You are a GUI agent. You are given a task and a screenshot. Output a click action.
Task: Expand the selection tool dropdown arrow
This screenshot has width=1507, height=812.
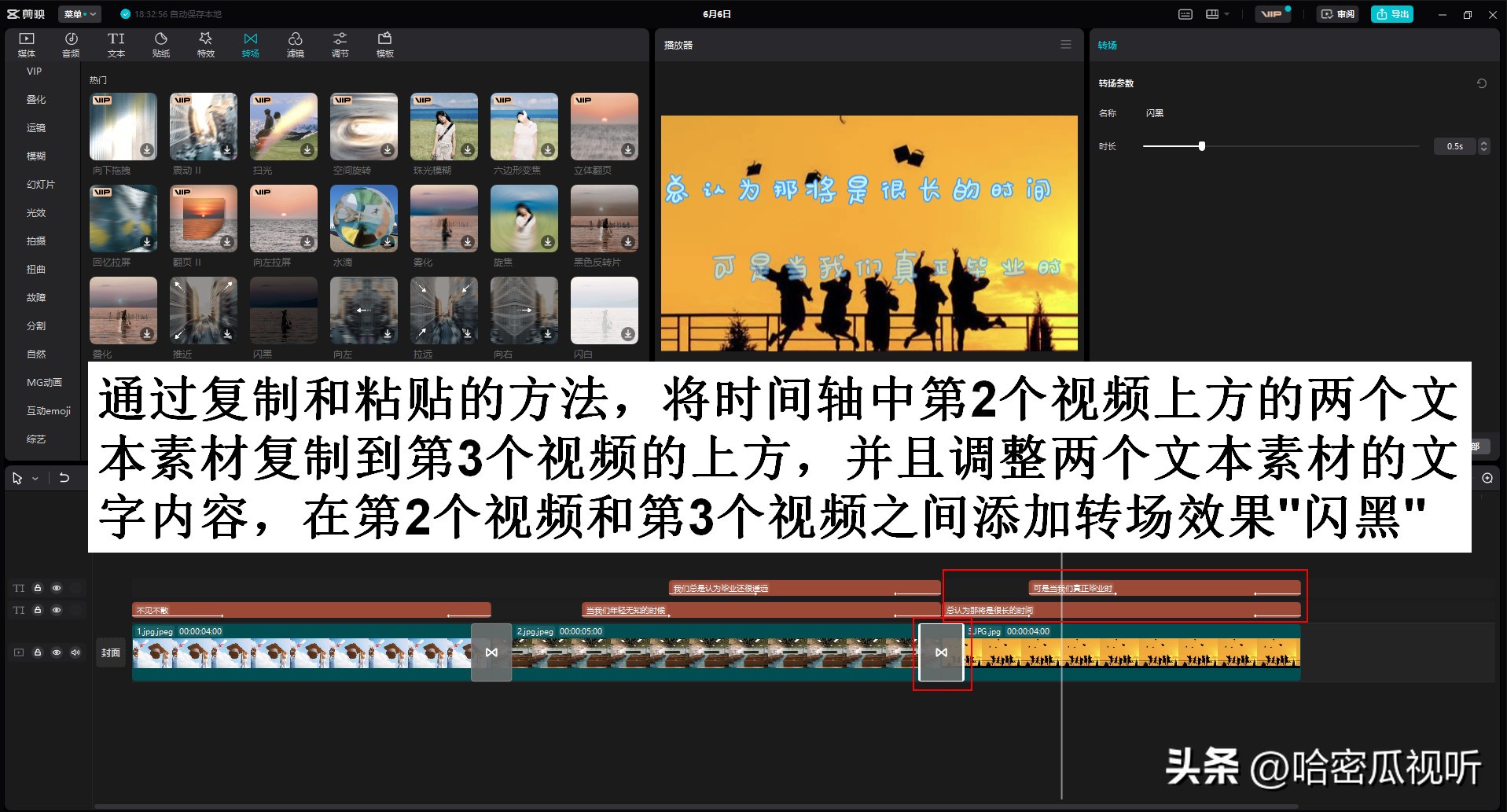tap(34, 478)
